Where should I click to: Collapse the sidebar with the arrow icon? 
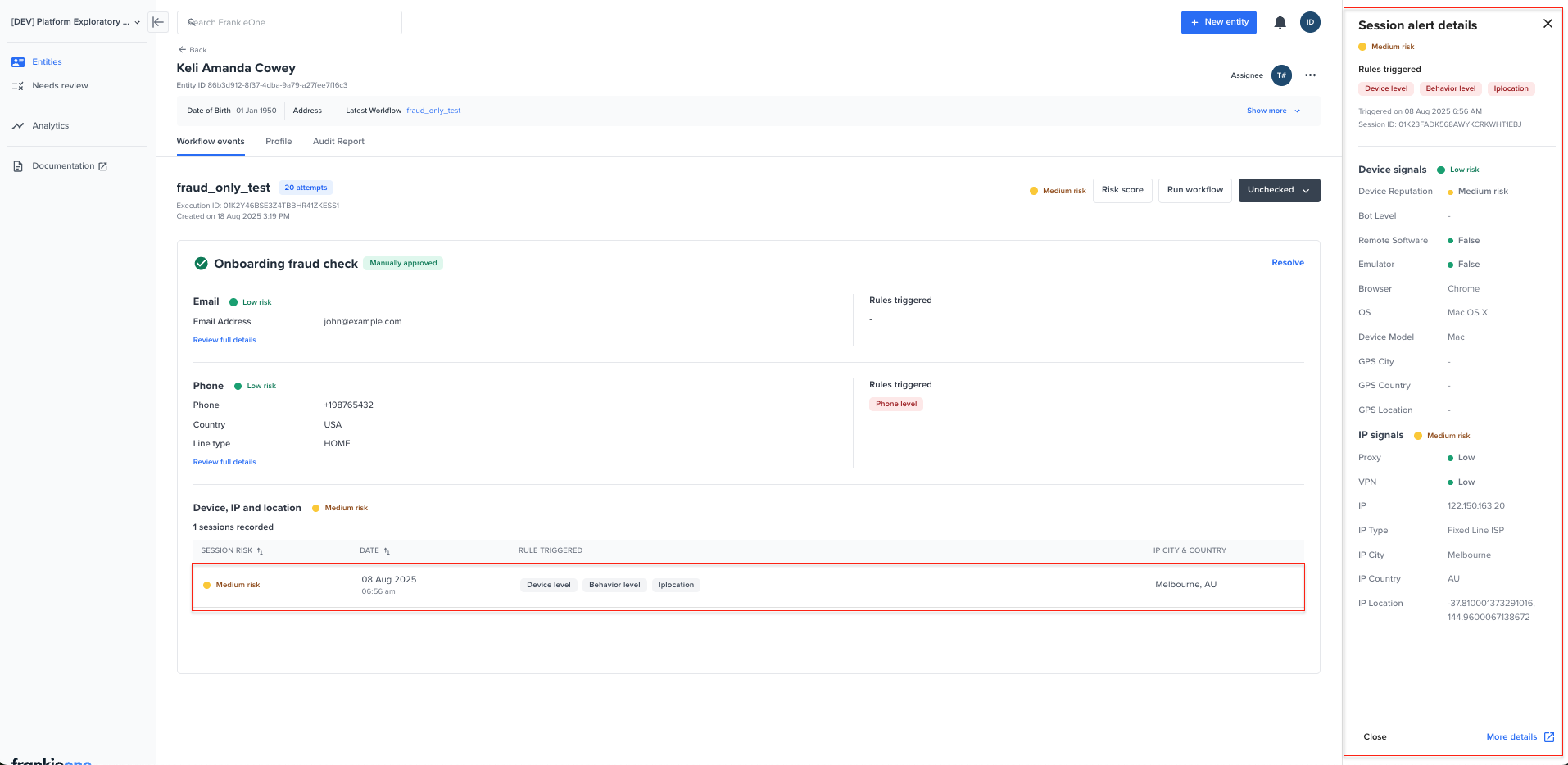coord(158,22)
